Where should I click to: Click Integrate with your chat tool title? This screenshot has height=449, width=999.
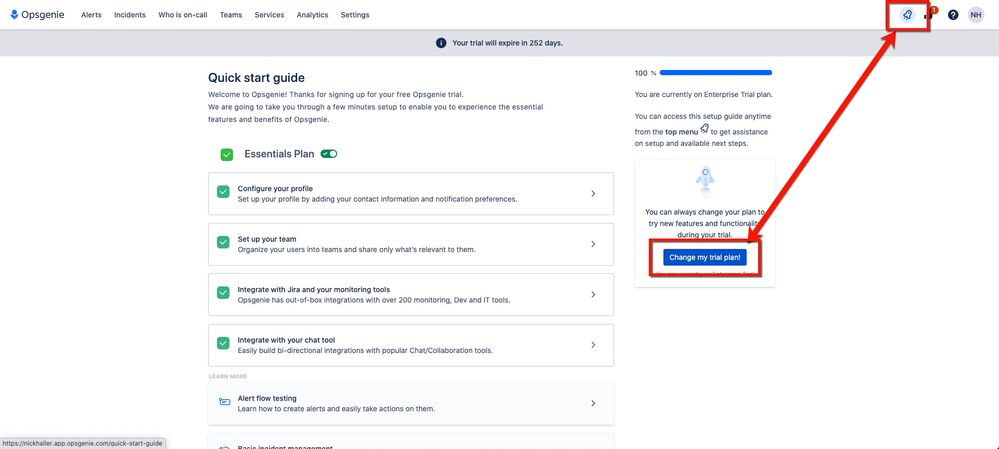pyautogui.click(x=287, y=340)
